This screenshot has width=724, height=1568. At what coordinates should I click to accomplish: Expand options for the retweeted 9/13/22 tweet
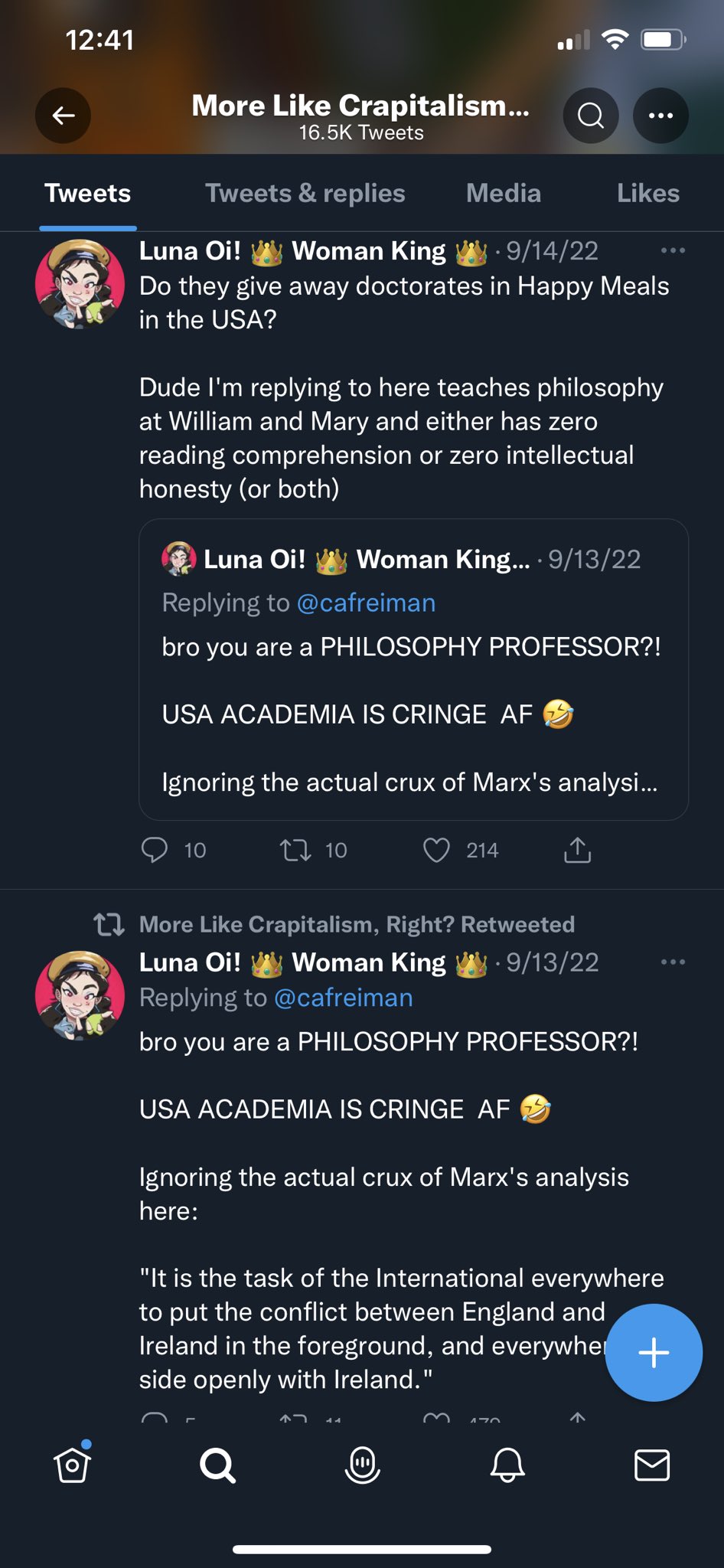(x=673, y=962)
